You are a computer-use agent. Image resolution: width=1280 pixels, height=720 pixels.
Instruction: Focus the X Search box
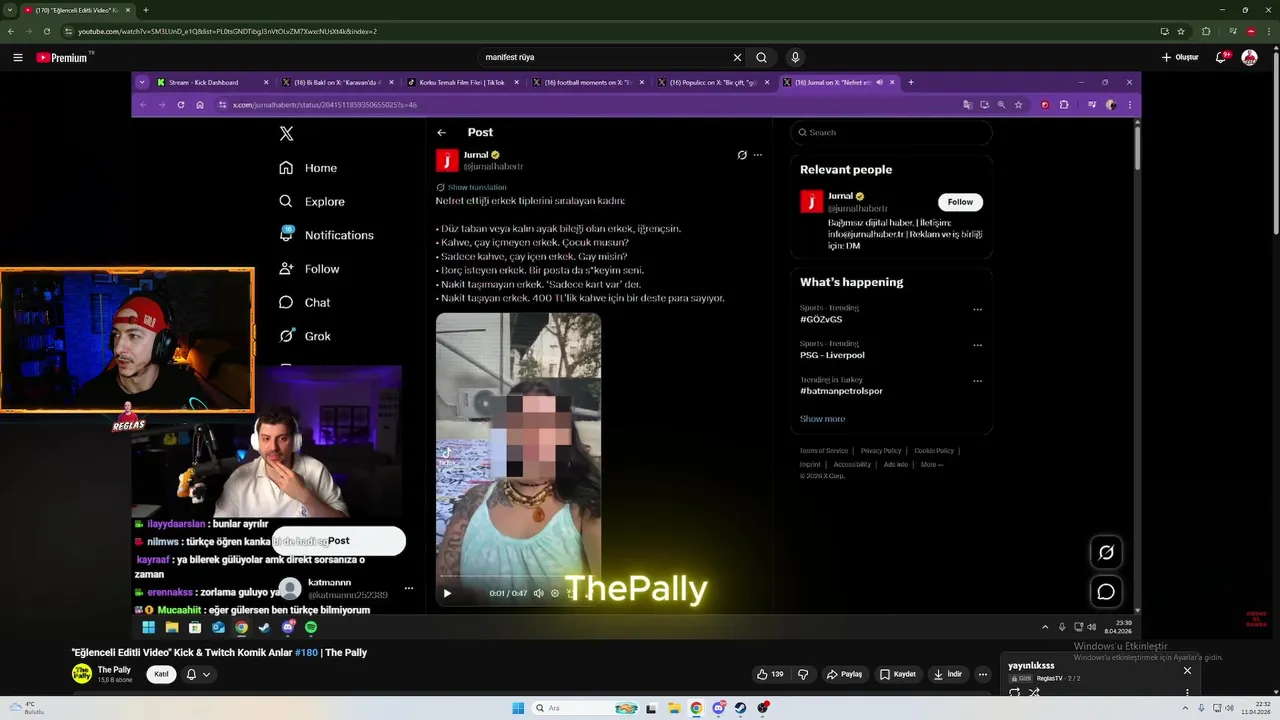click(x=891, y=132)
